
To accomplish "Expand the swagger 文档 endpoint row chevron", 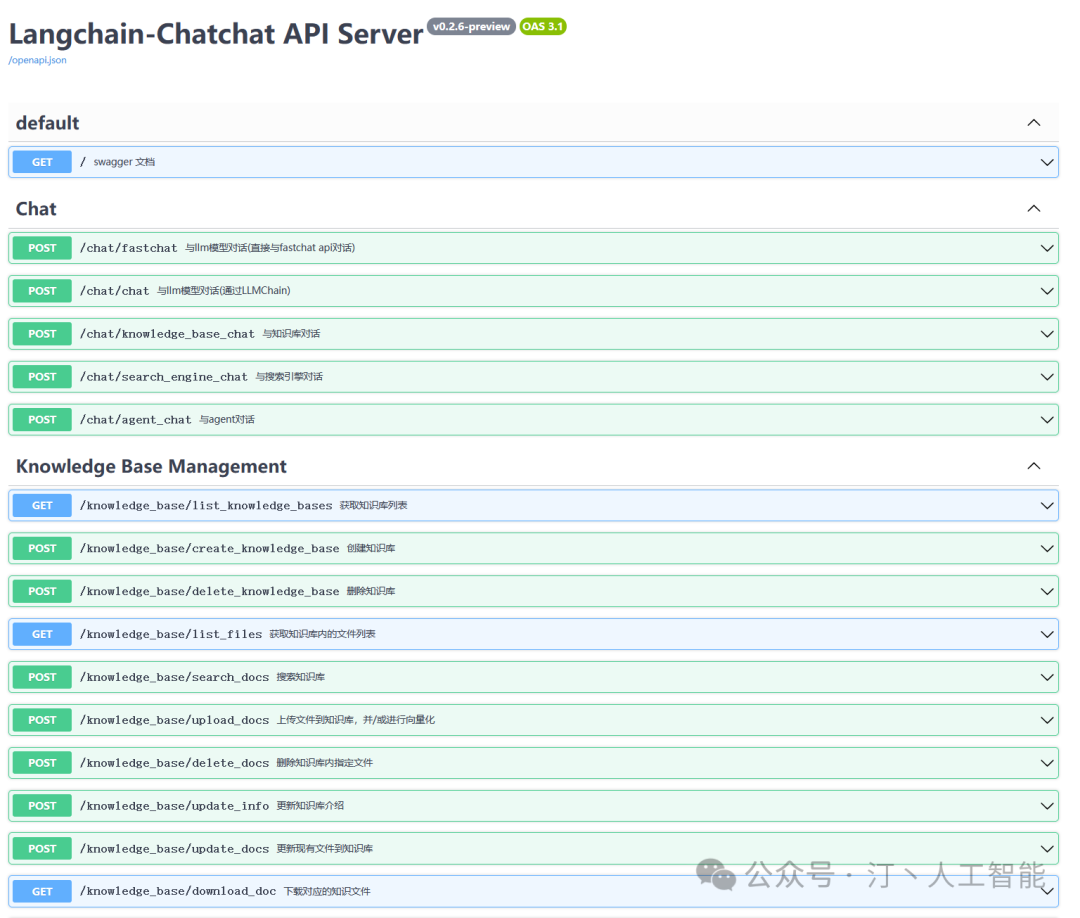I will [1046, 163].
